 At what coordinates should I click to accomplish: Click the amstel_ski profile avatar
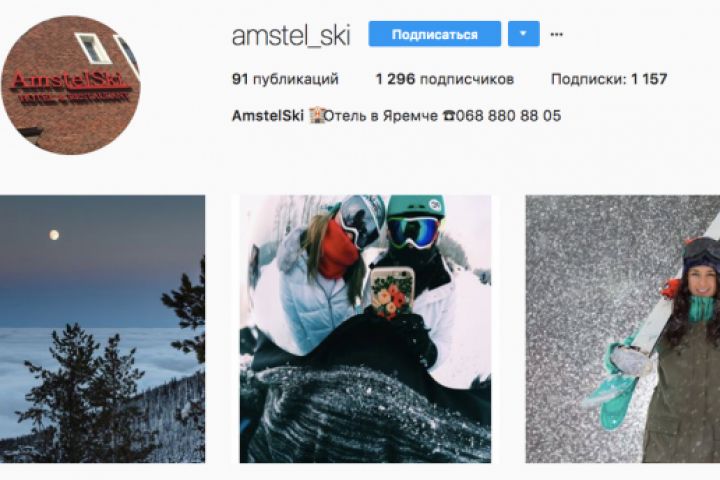point(71,85)
